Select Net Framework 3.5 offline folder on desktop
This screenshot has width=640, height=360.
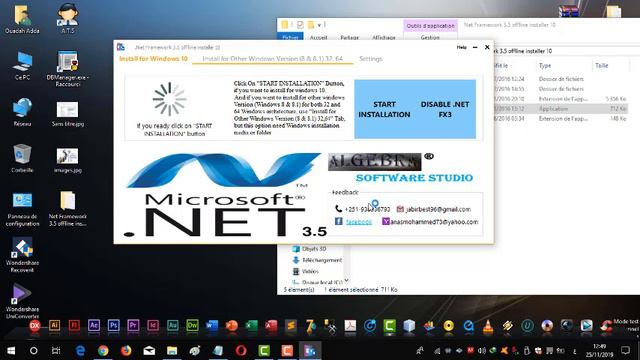(x=68, y=209)
